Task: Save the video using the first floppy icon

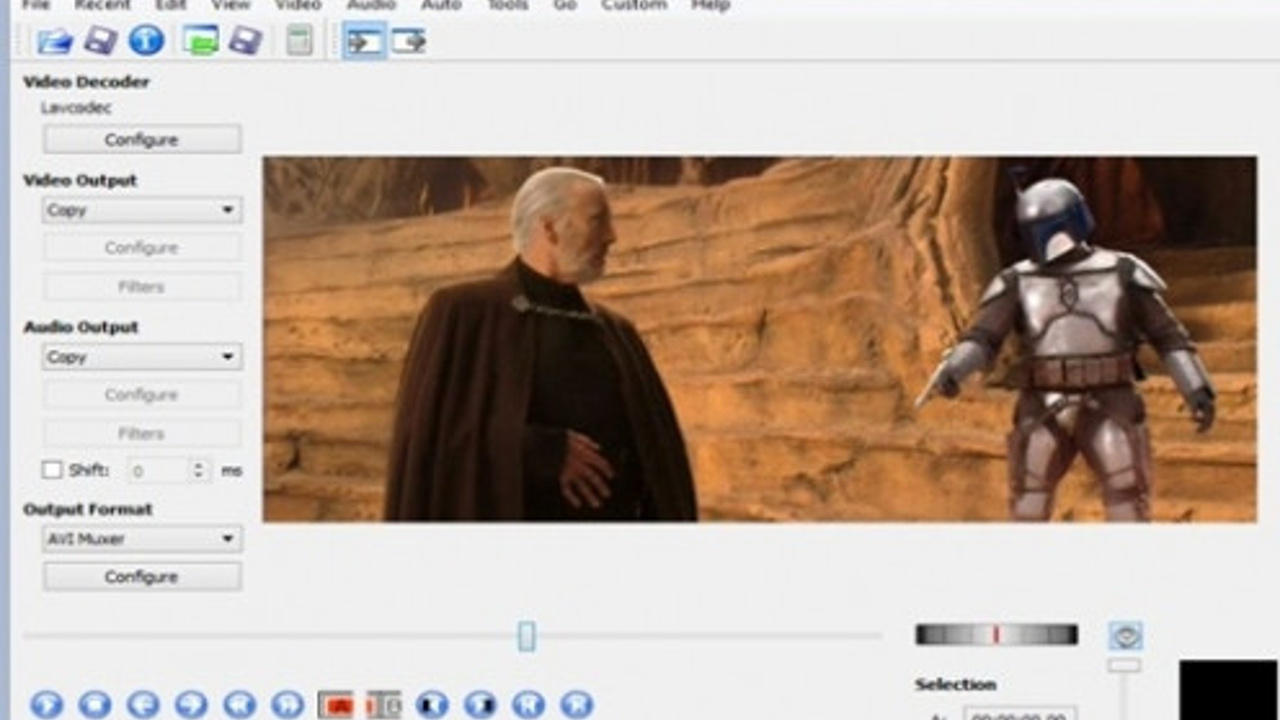Action: click(x=100, y=41)
